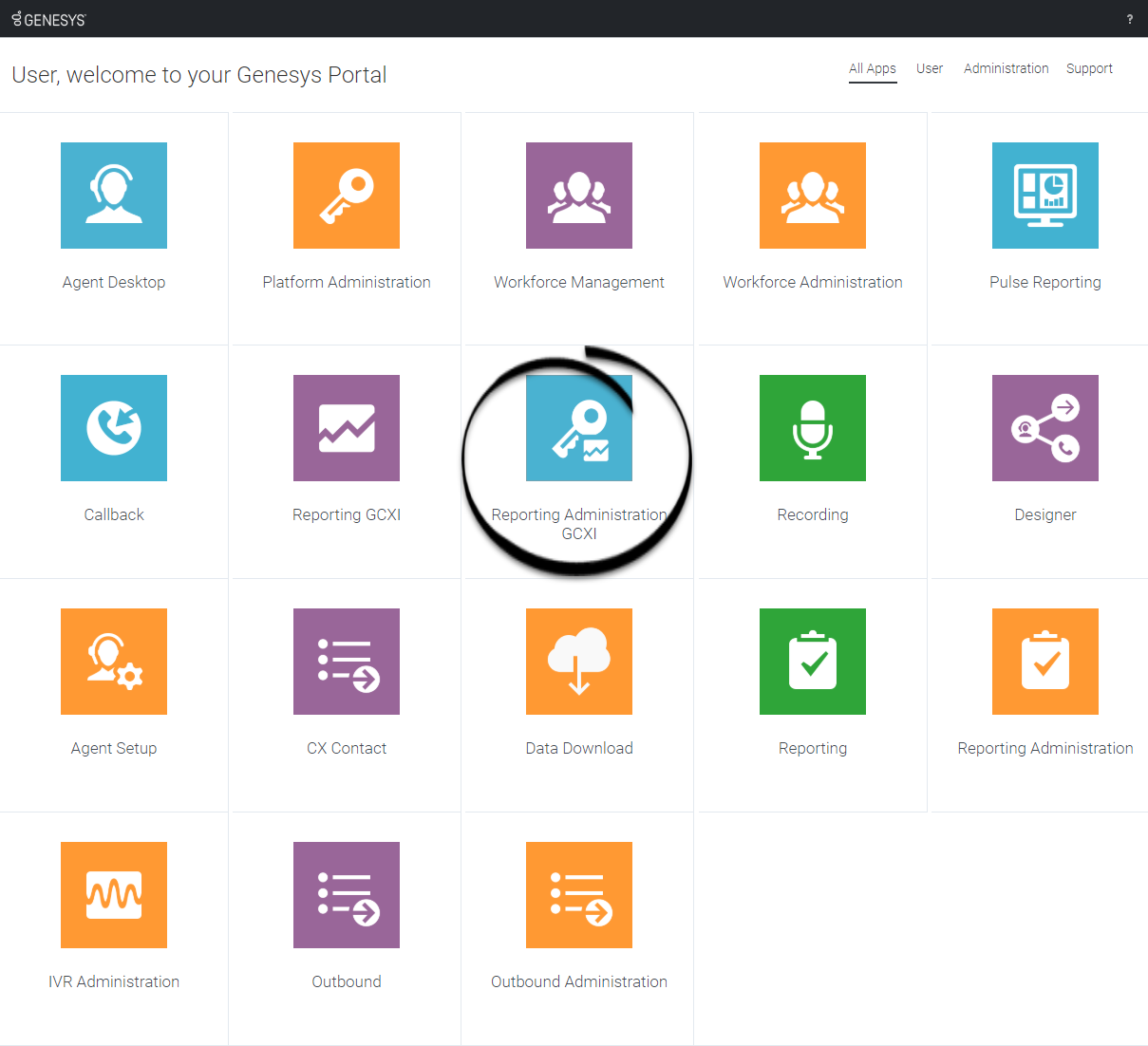Open the green Reporting clipboard icon
The width and height of the screenshot is (1148, 1046).
click(813, 662)
